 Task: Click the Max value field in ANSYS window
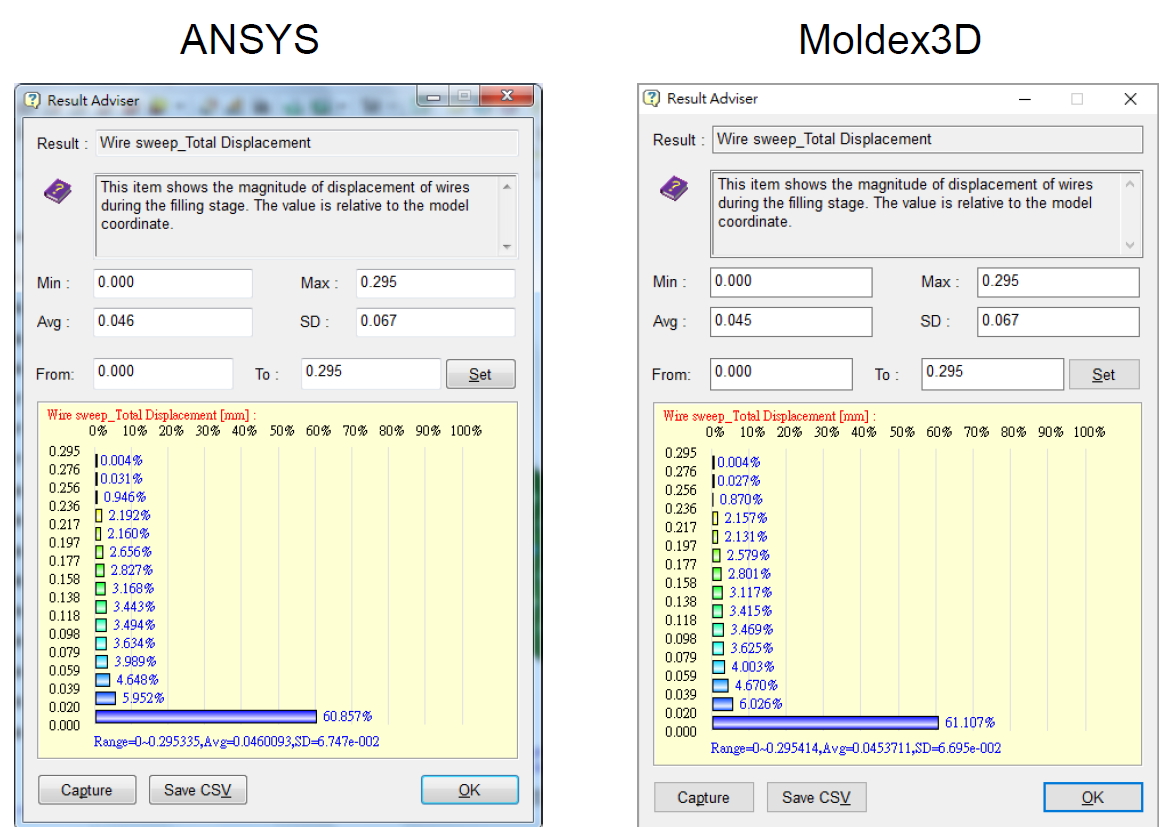[x=436, y=283]
